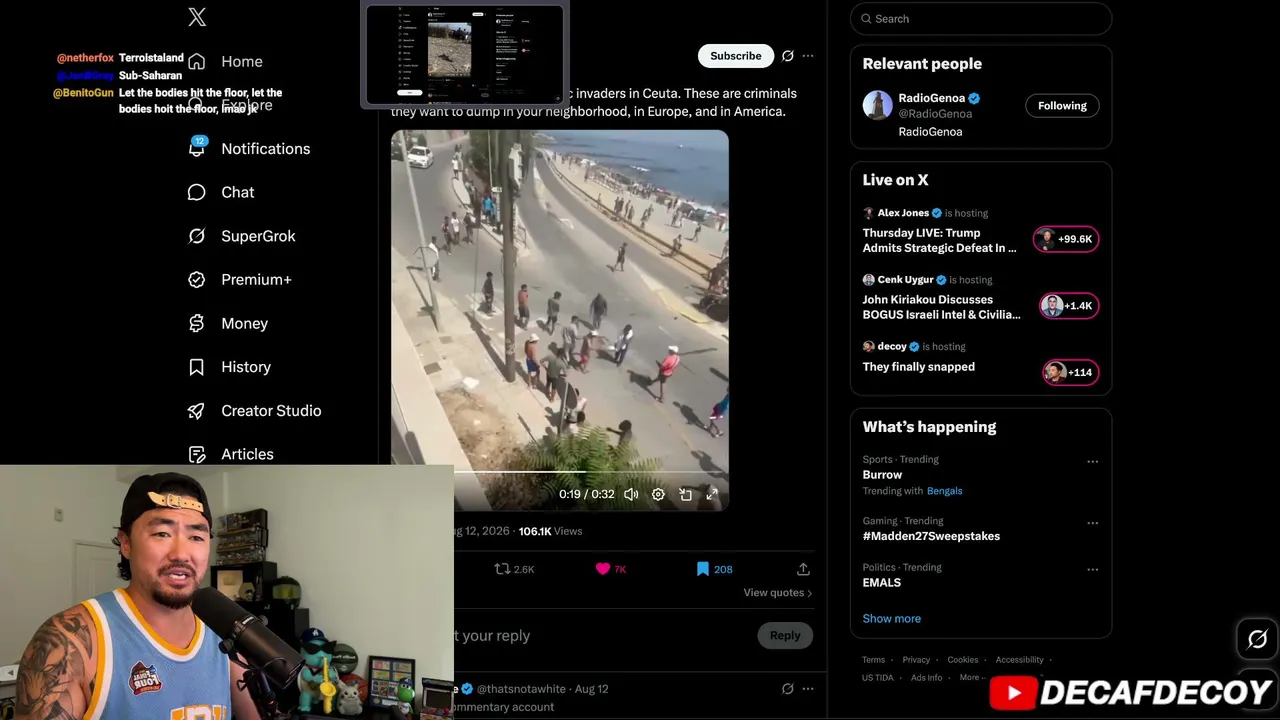Open more options for #Madden27Sweepstakes trend

coord(1092,523)
